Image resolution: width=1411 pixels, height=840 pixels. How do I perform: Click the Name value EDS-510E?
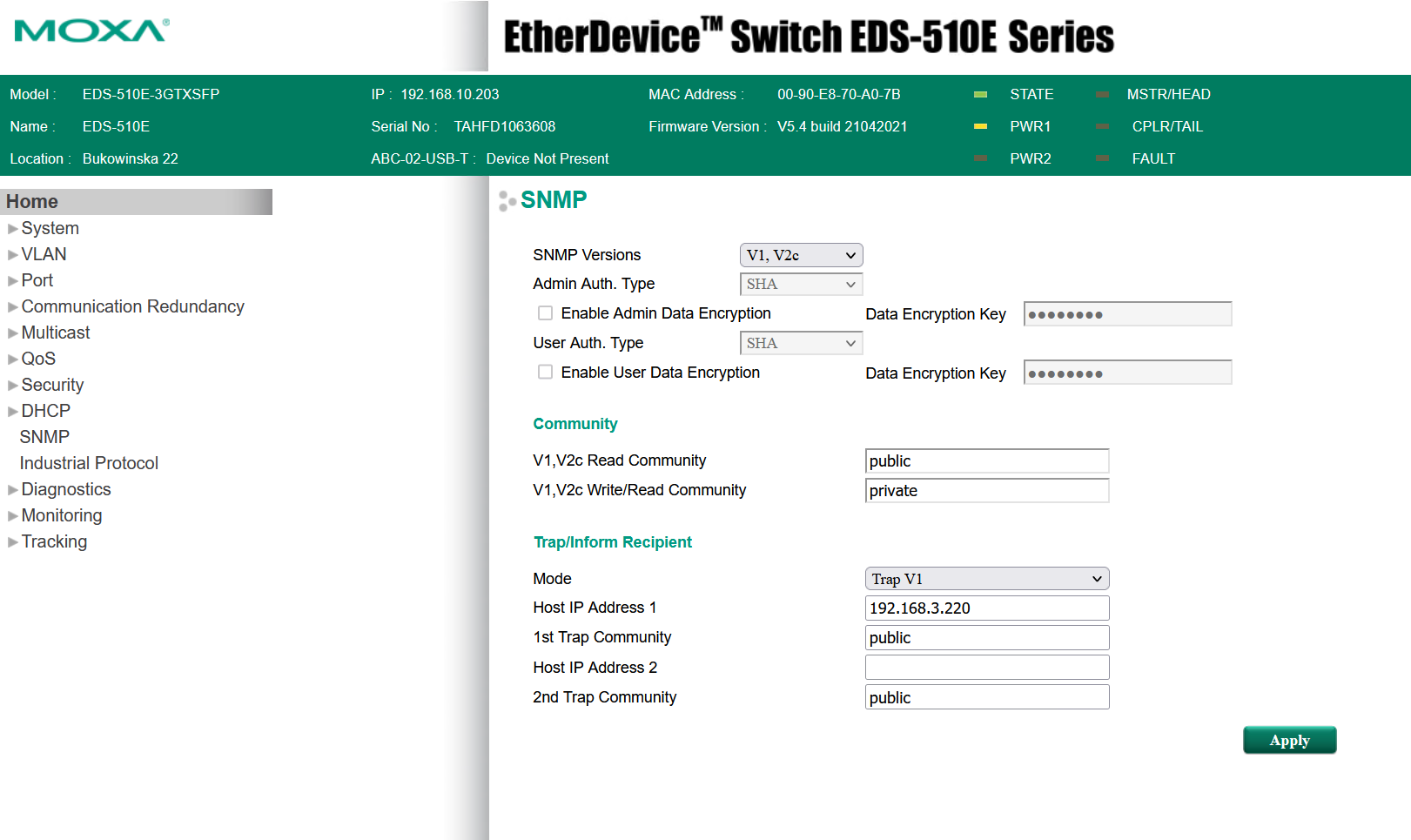click(x=116, y=126)
